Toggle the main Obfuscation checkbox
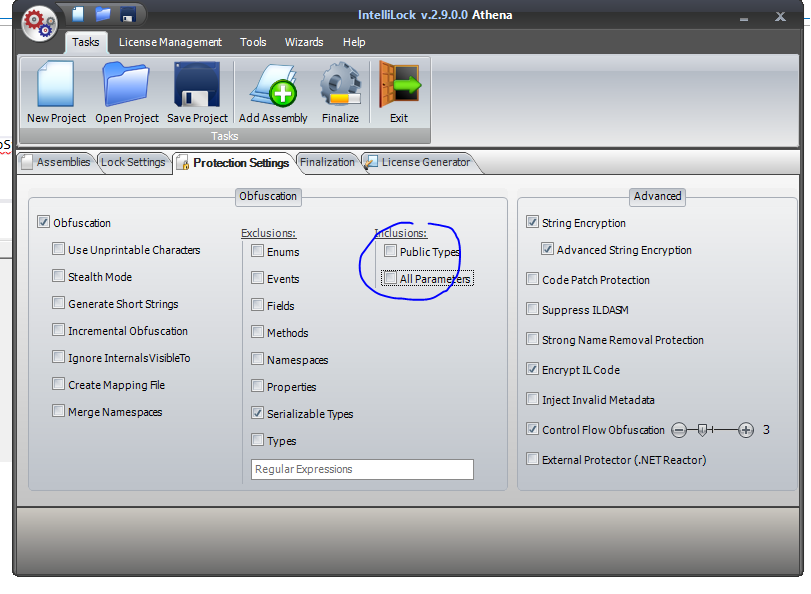This screenshot has width=811, height=594. click(43, 222)
